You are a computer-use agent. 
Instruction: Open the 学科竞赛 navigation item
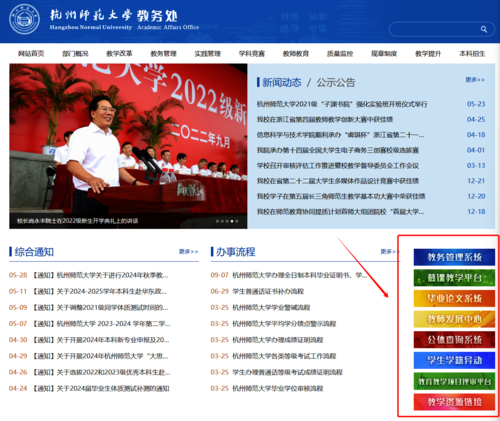coord(252,53)
